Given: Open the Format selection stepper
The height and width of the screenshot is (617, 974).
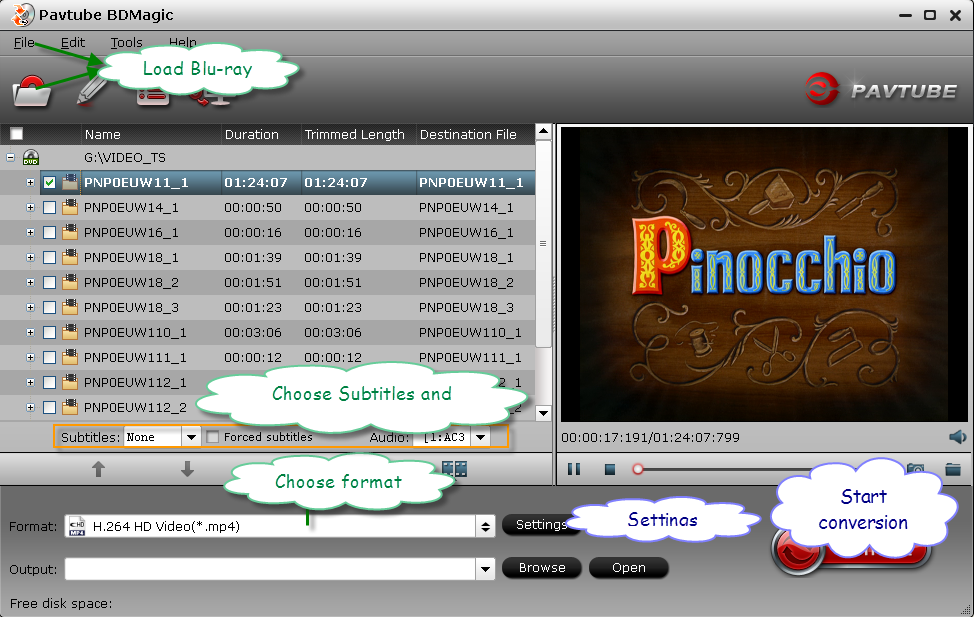Looking at the screenshot, I should click(485, 526).
